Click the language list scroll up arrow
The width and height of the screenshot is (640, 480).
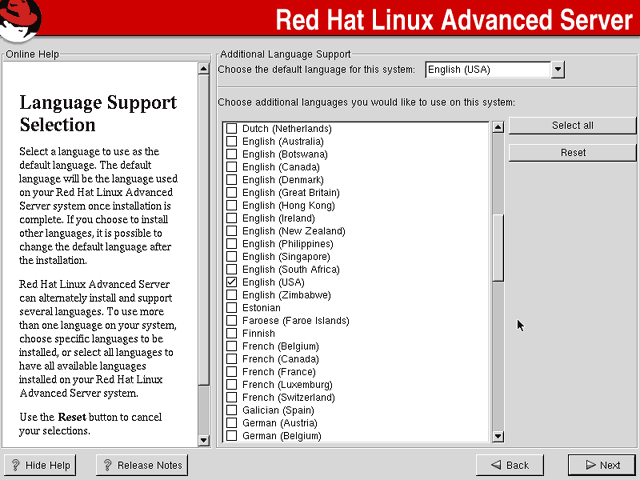[498, 127]
